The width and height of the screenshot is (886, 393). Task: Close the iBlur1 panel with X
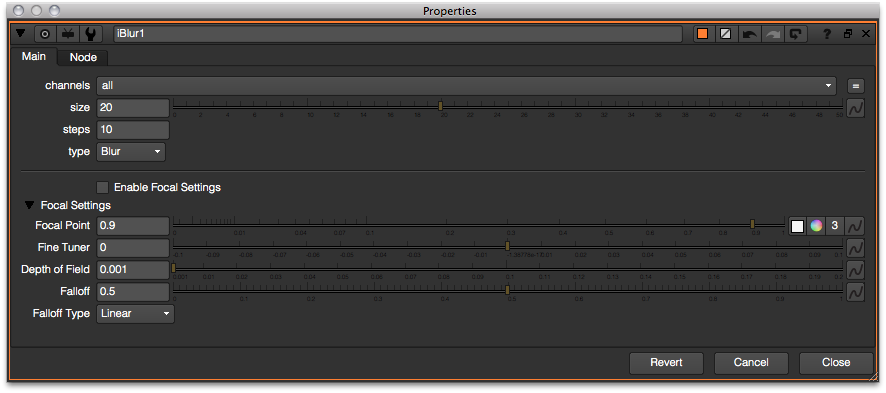[x=866, y=34]
